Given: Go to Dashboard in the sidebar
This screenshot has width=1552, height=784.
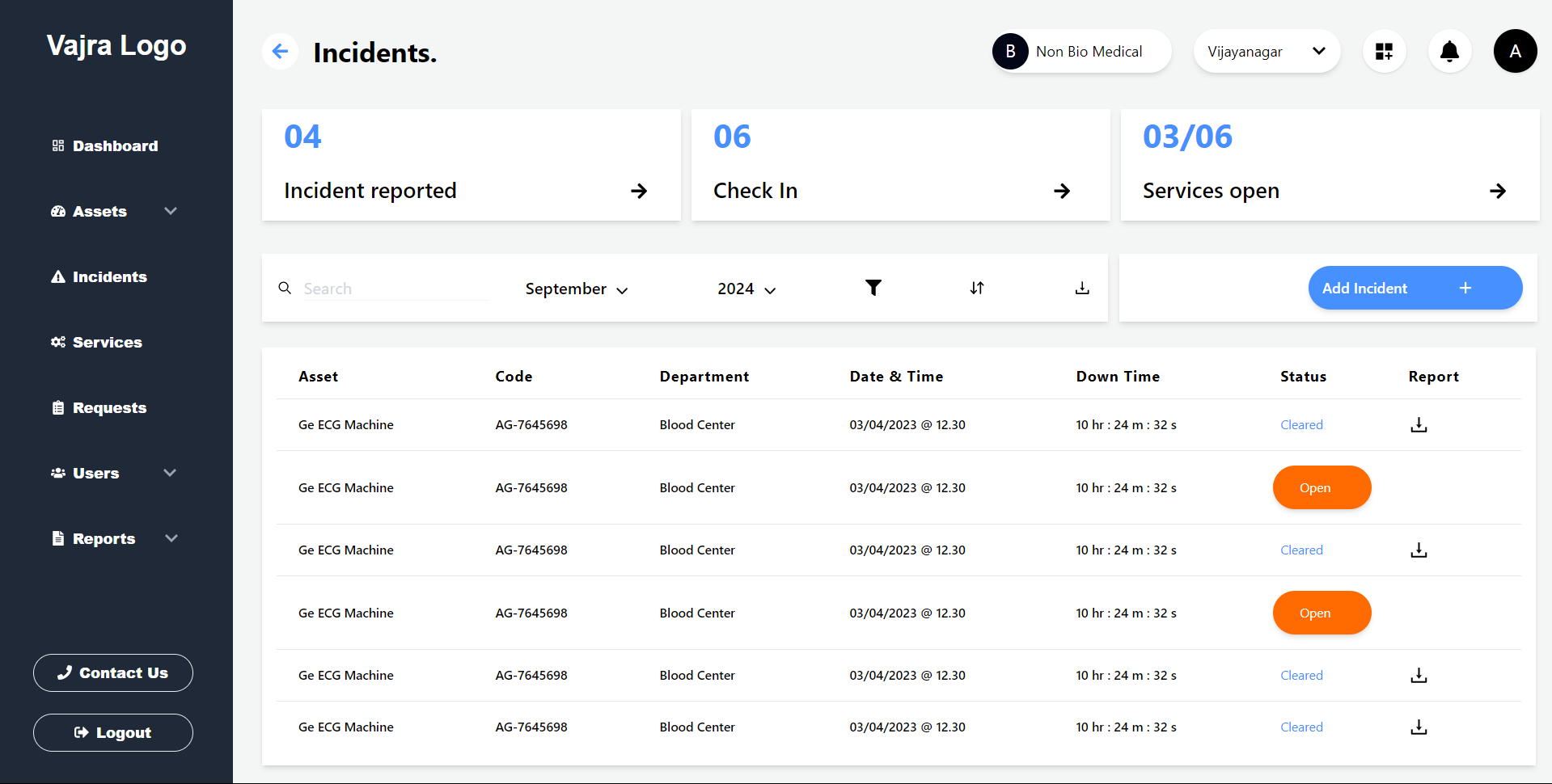Looking at the screenshot, I should (115, 146).
